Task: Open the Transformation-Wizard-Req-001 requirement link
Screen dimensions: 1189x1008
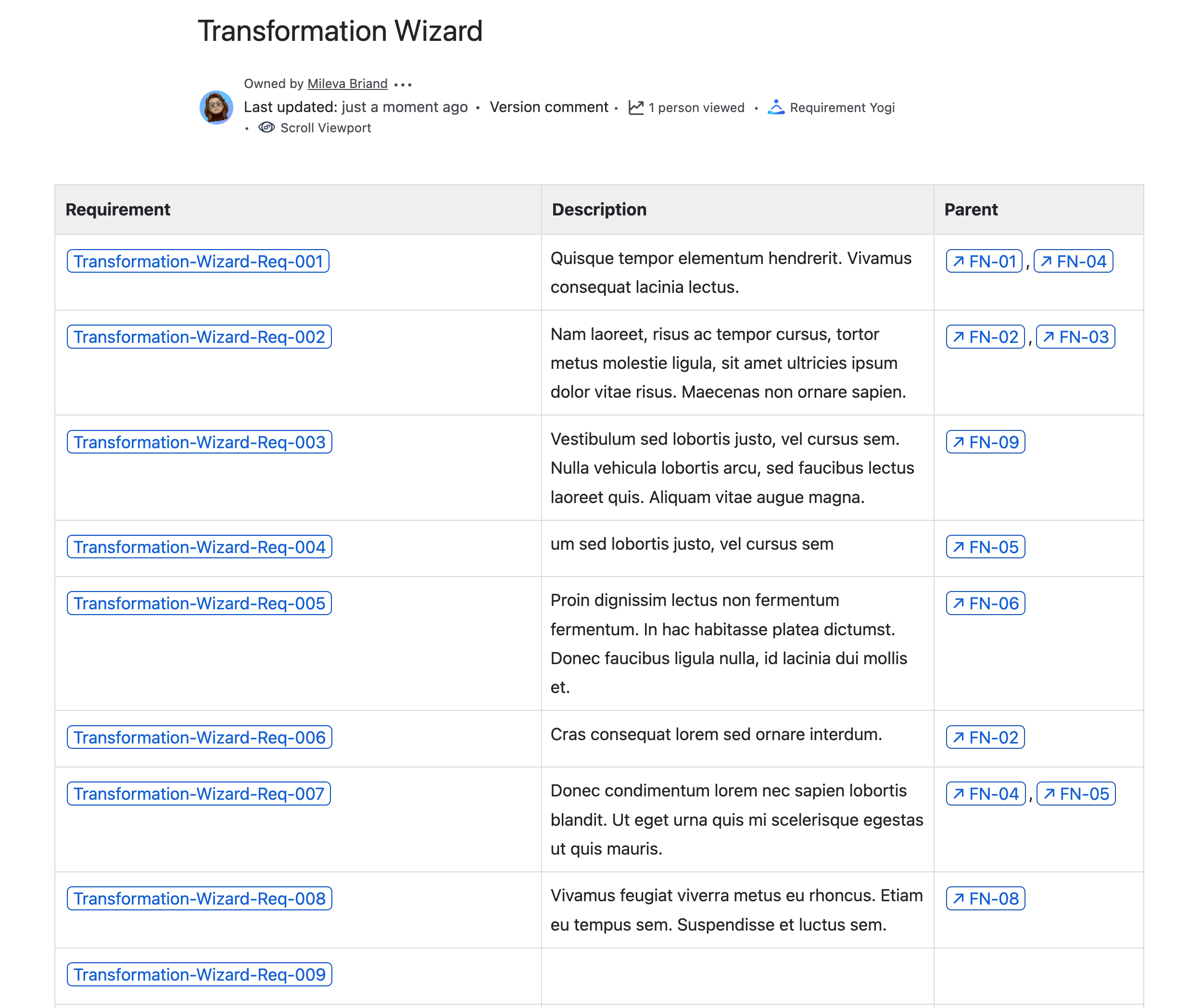Action: click(198, 261)
